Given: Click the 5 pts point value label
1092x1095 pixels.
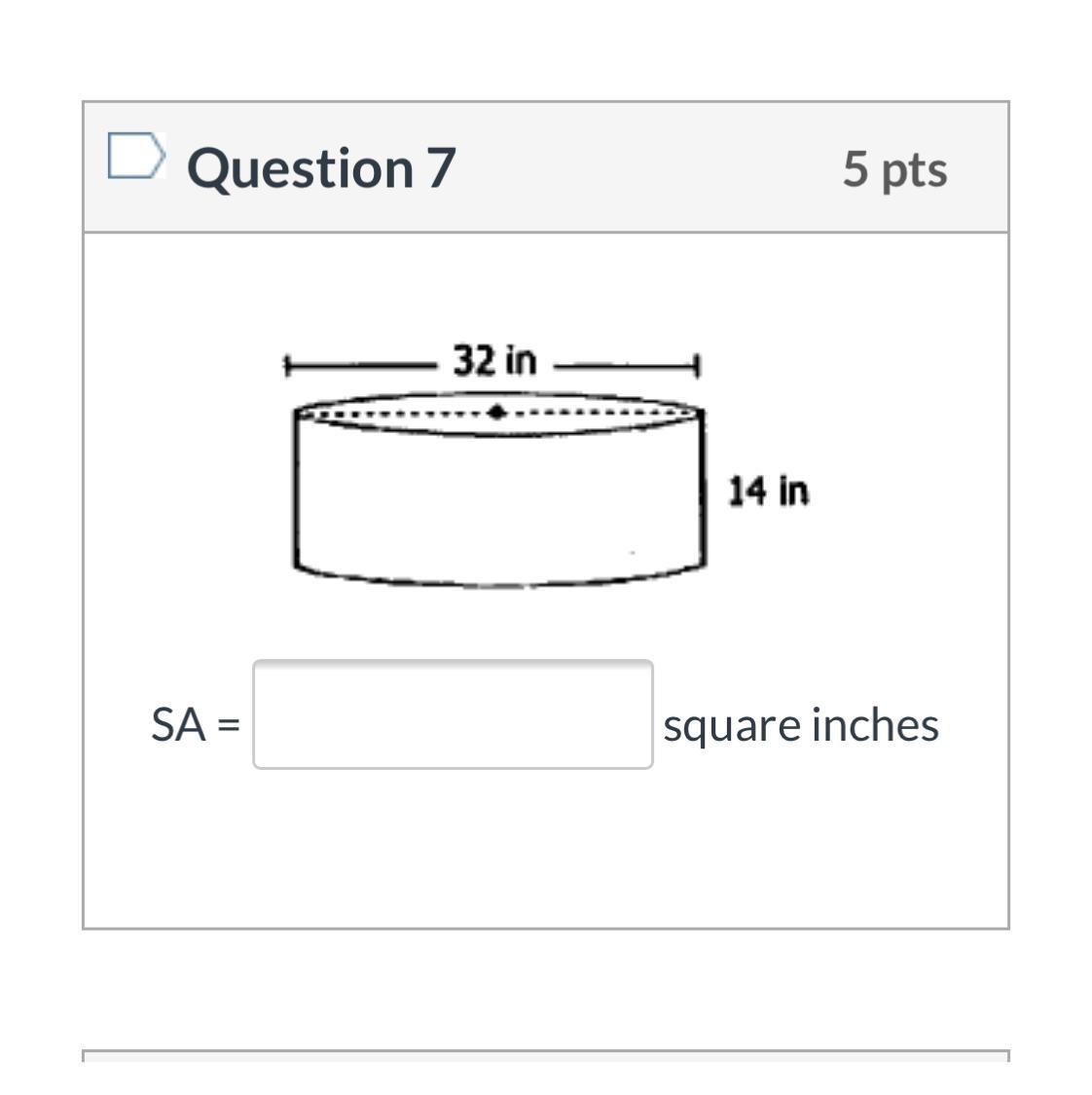Looking at the screenshot, I should click(895, 169).
